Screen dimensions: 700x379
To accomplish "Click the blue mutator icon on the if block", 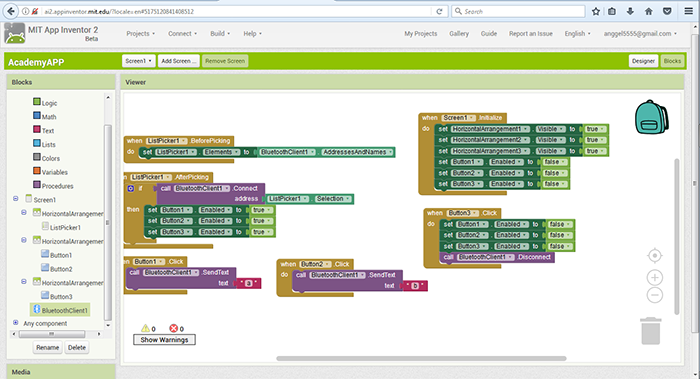I will (131, 188).
